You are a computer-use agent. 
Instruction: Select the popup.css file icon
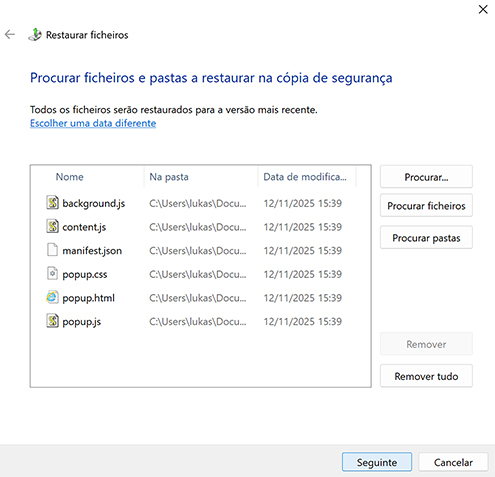52,274
